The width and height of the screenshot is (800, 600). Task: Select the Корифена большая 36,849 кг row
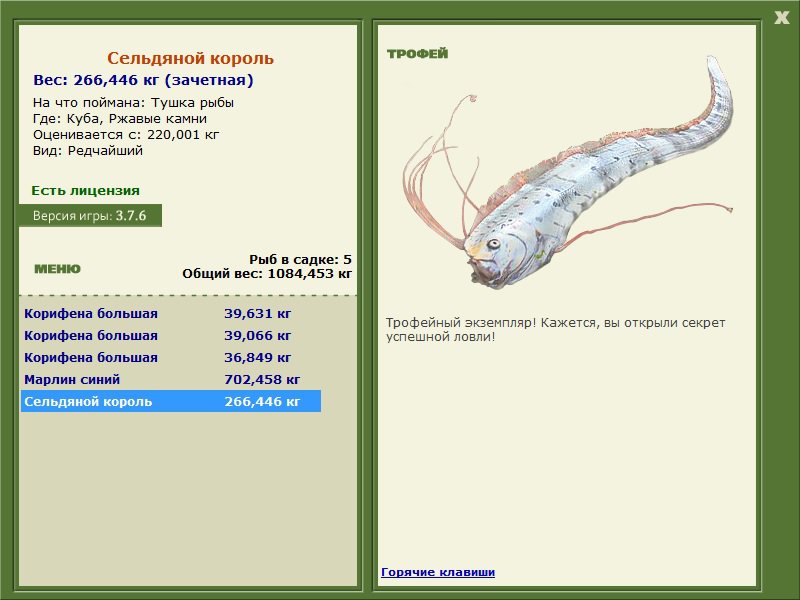[x=171, y=357]
